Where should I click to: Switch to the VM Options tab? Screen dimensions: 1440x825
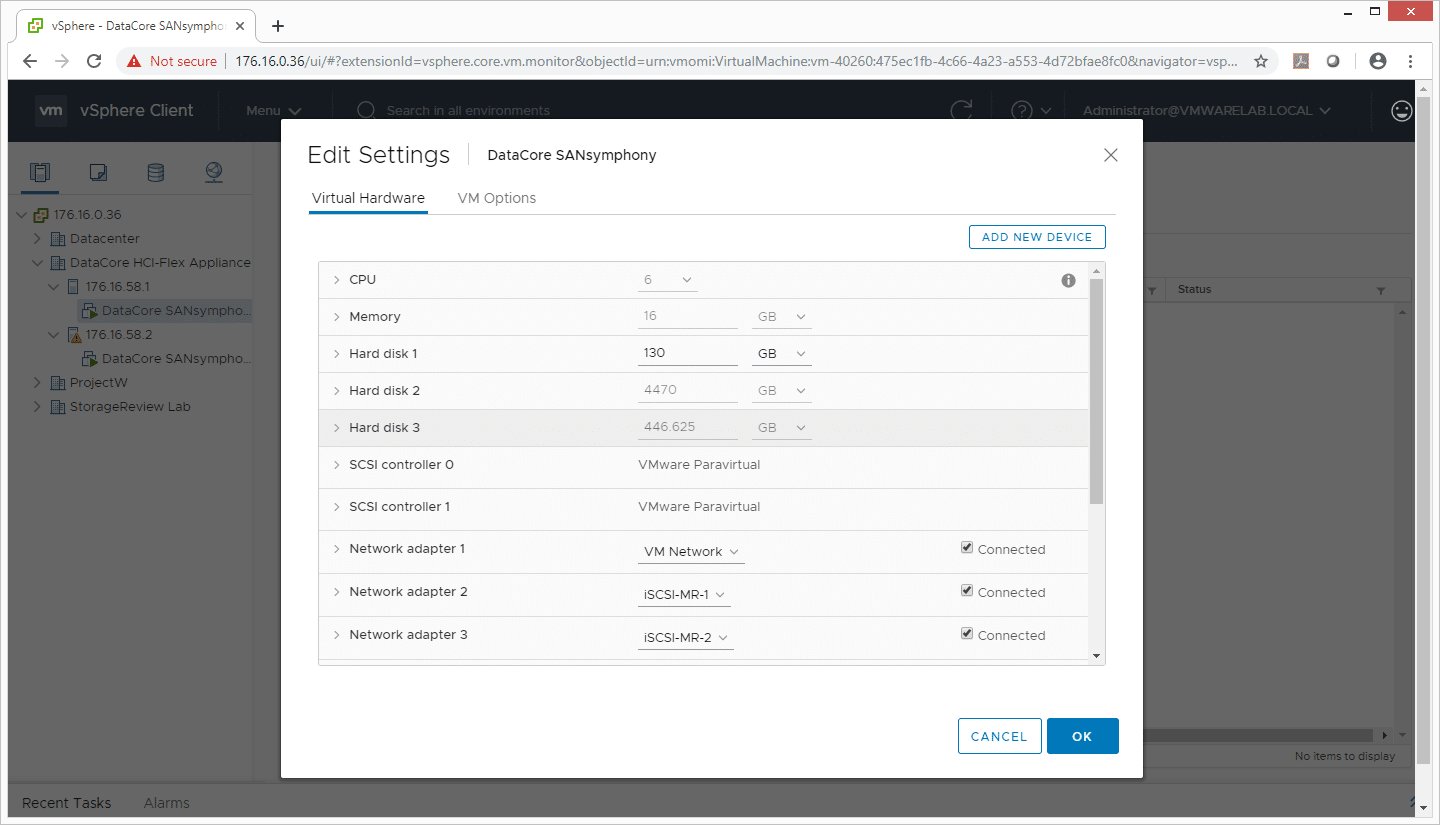[497, 198]
